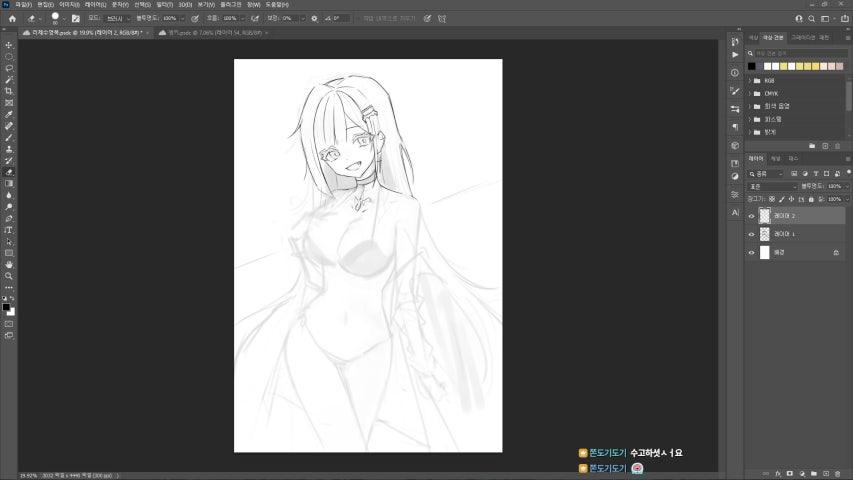Select the Crop tool
This screenshot has height=480, width=853.
[9, 91]
